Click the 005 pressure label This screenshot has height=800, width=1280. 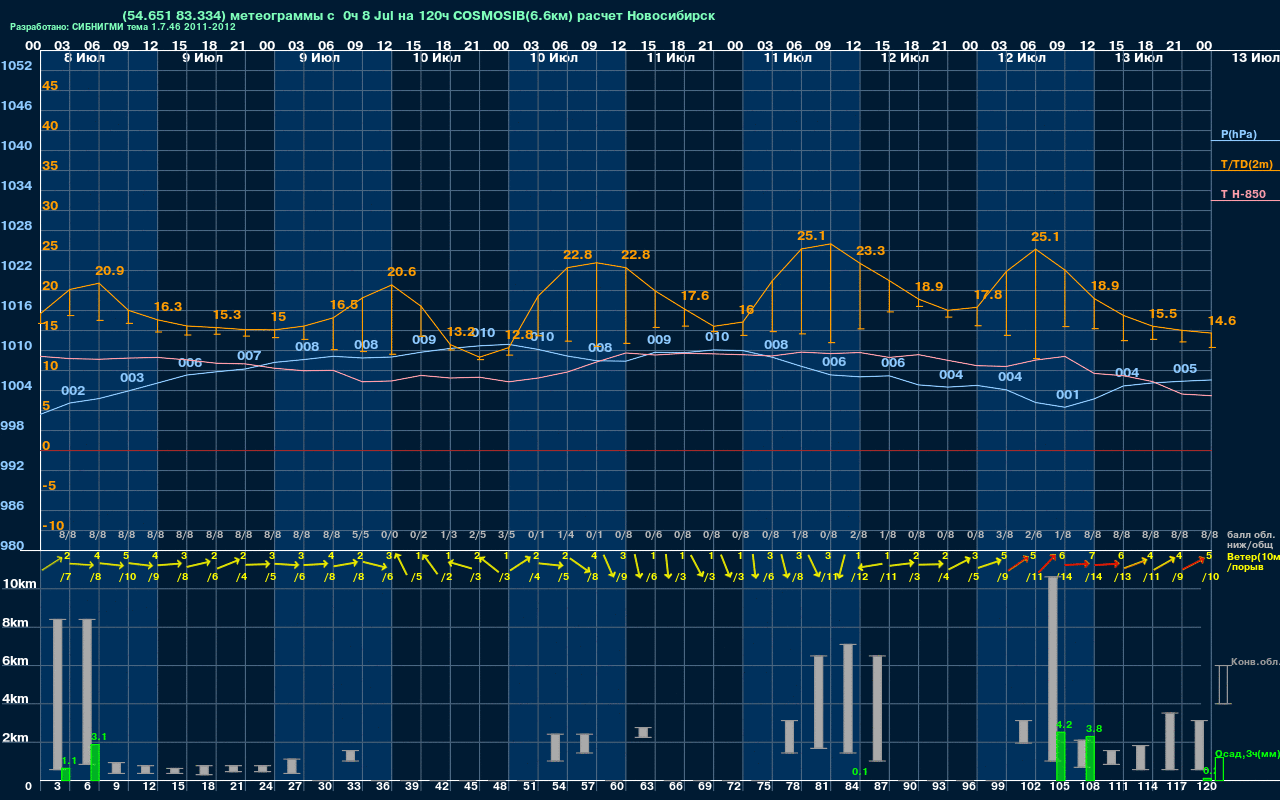[x=1185, y=369]
